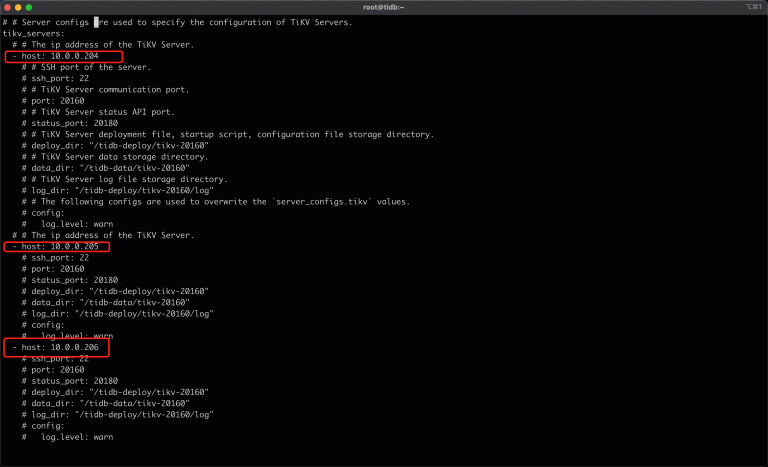Click the host: 10.0.0.206 line
768x467 pixels.
point(55,347)
